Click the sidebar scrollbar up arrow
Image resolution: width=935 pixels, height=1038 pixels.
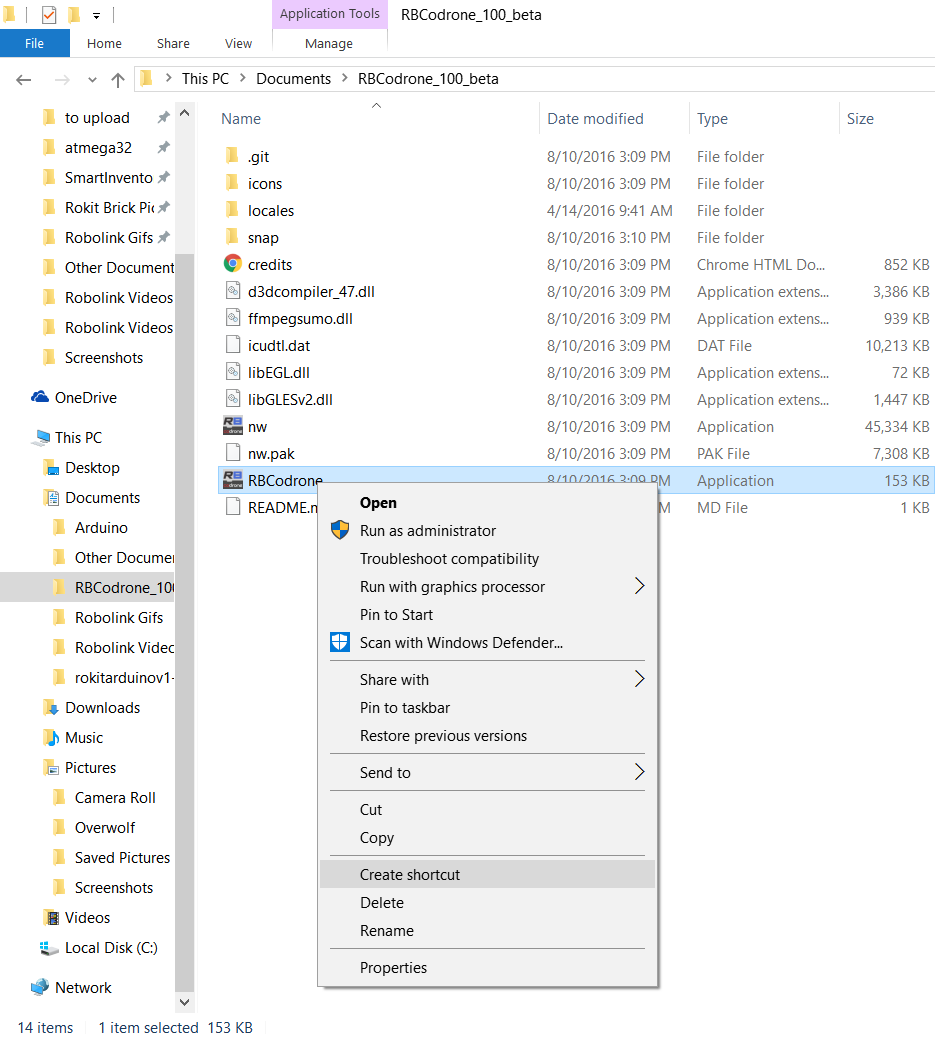coord(185,113)
